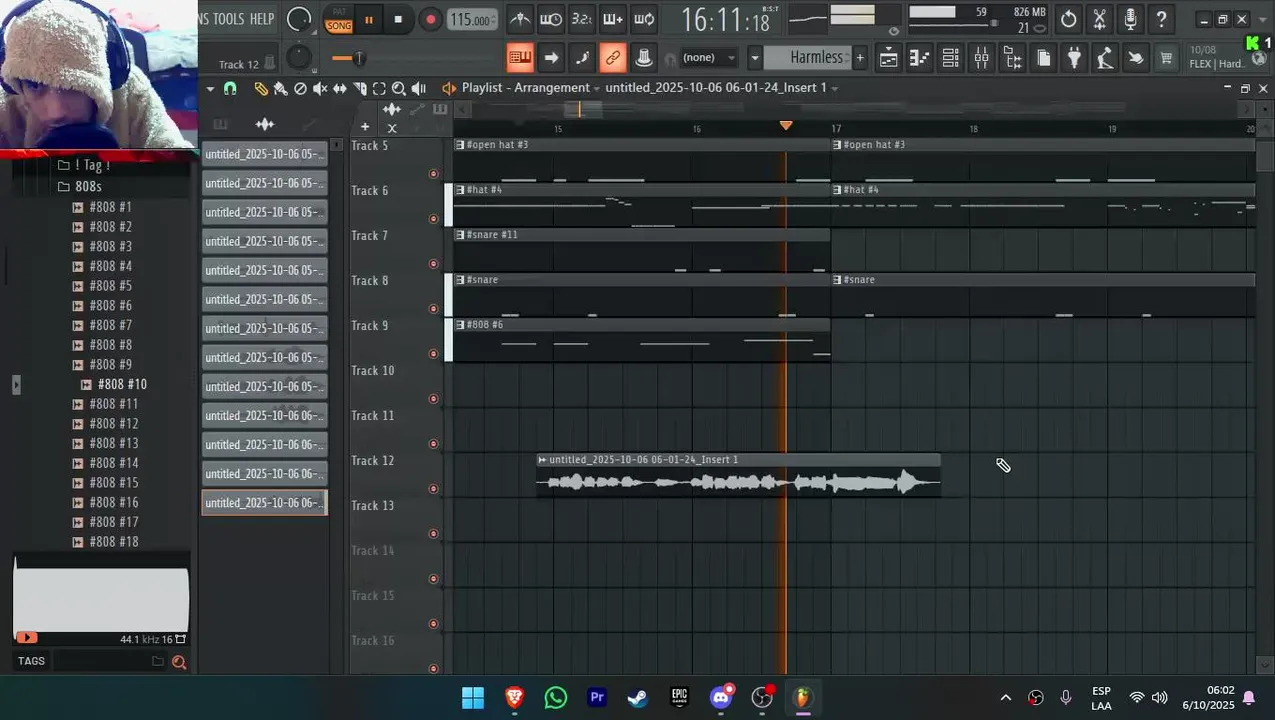Open the Piano roll view
This screenshot has height=720, width=1275.
[x=919, y=58]
